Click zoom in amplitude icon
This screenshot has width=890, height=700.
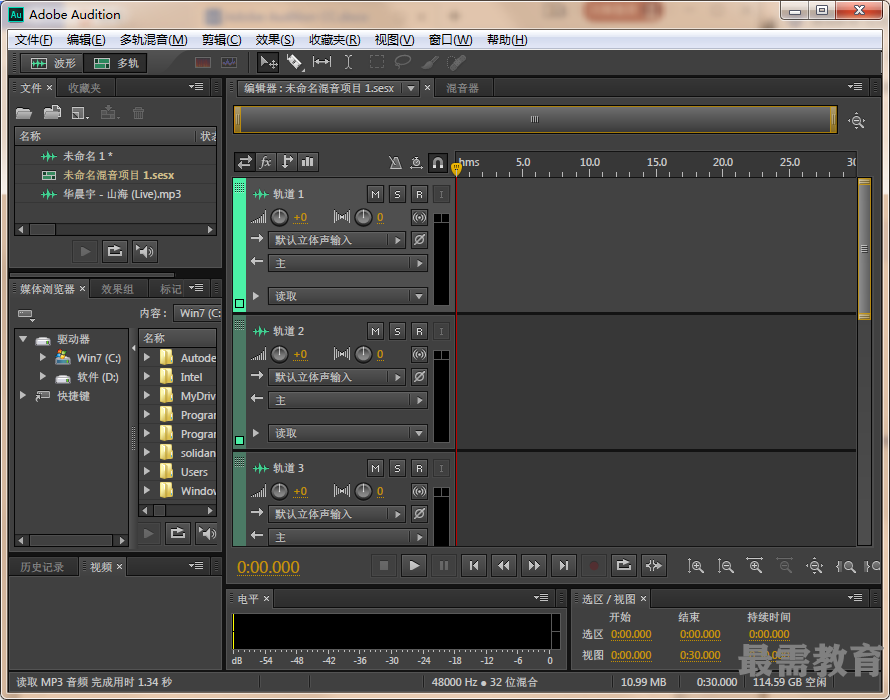[695, 566]
